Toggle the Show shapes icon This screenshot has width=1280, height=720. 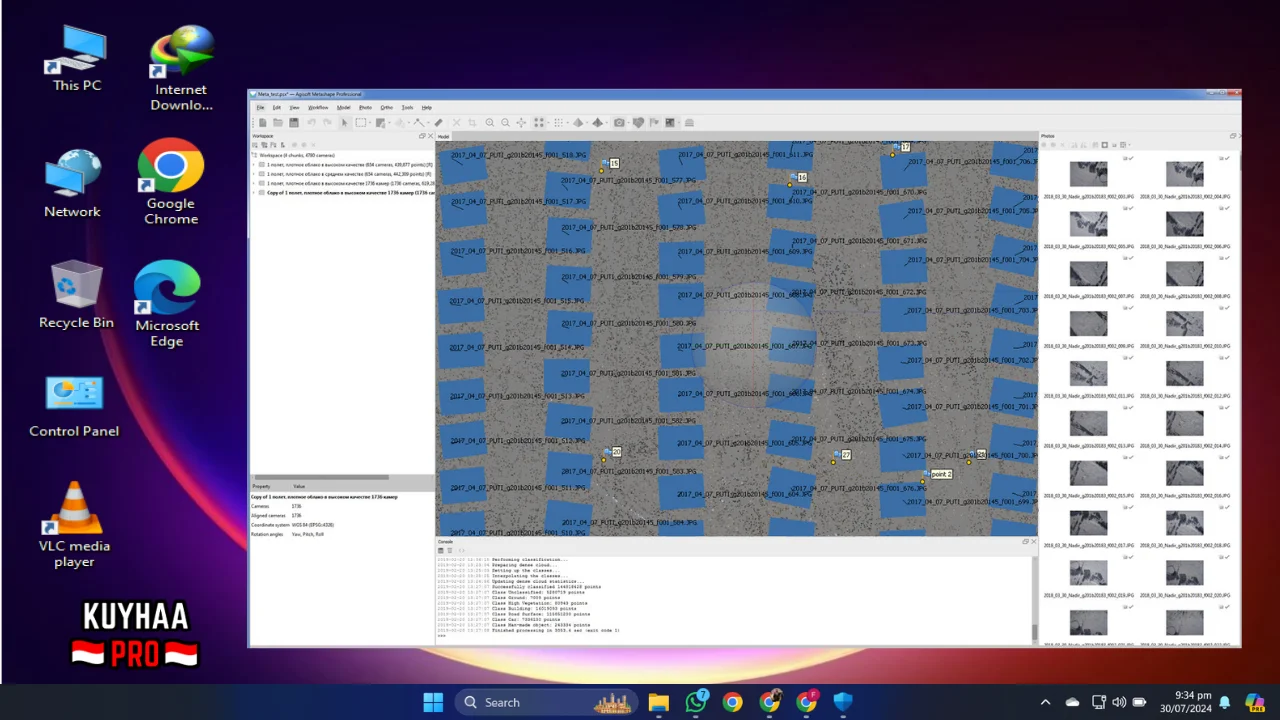(638, 123)
